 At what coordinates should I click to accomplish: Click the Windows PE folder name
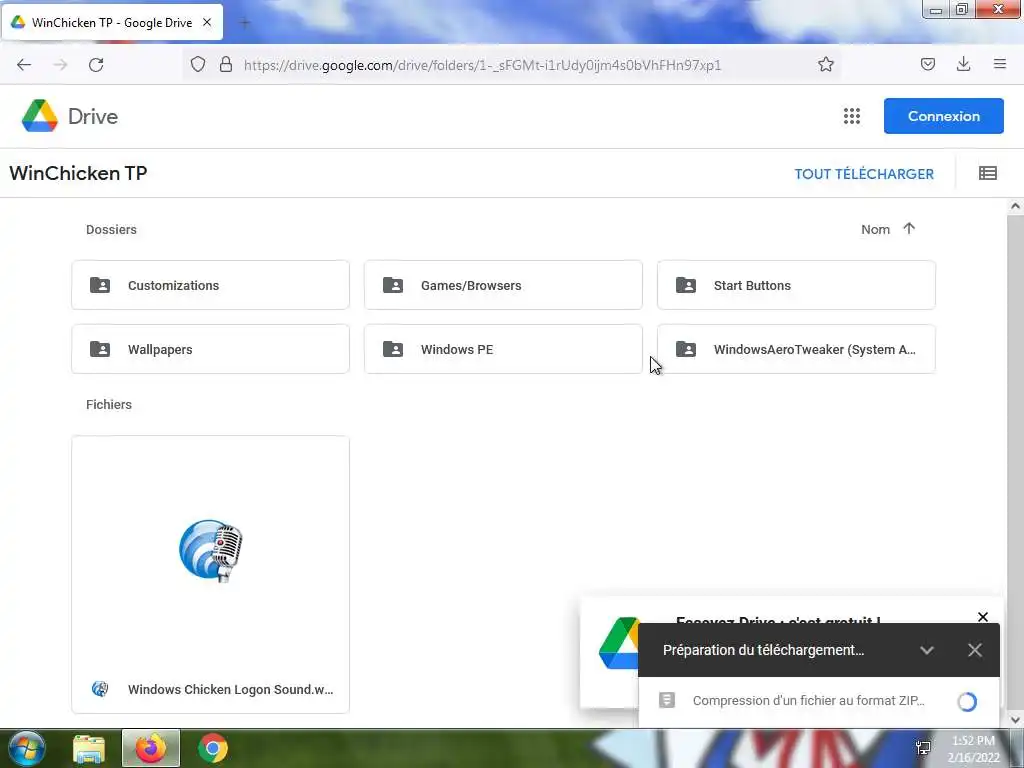point(457,349)
